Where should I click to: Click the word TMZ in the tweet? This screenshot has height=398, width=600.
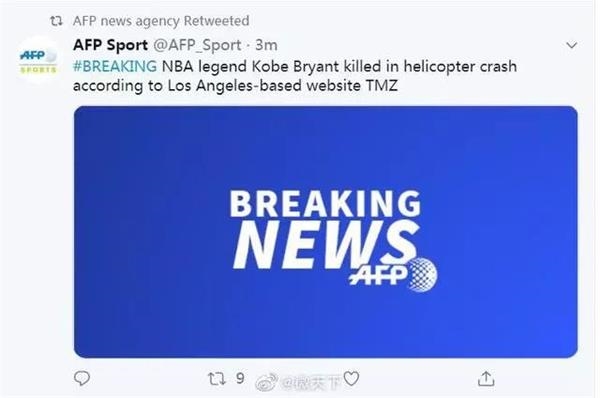[382, 85]
